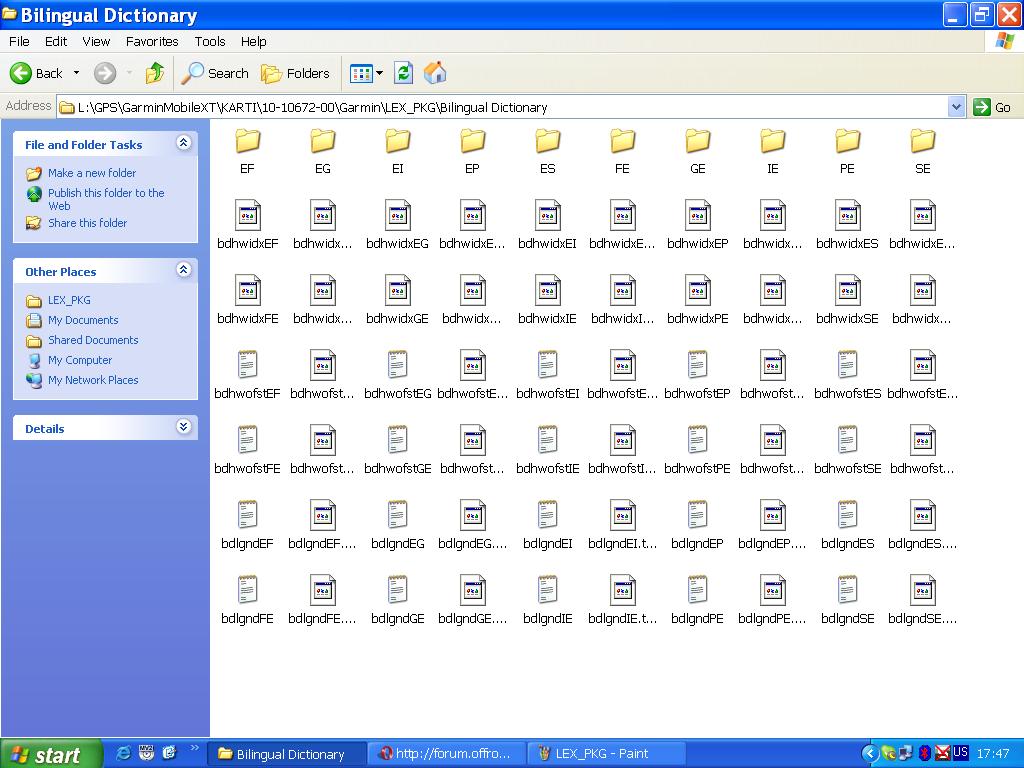This screenshot has width=1024, height=768.
Task: Open the SE folder
Action: (922, 142)
